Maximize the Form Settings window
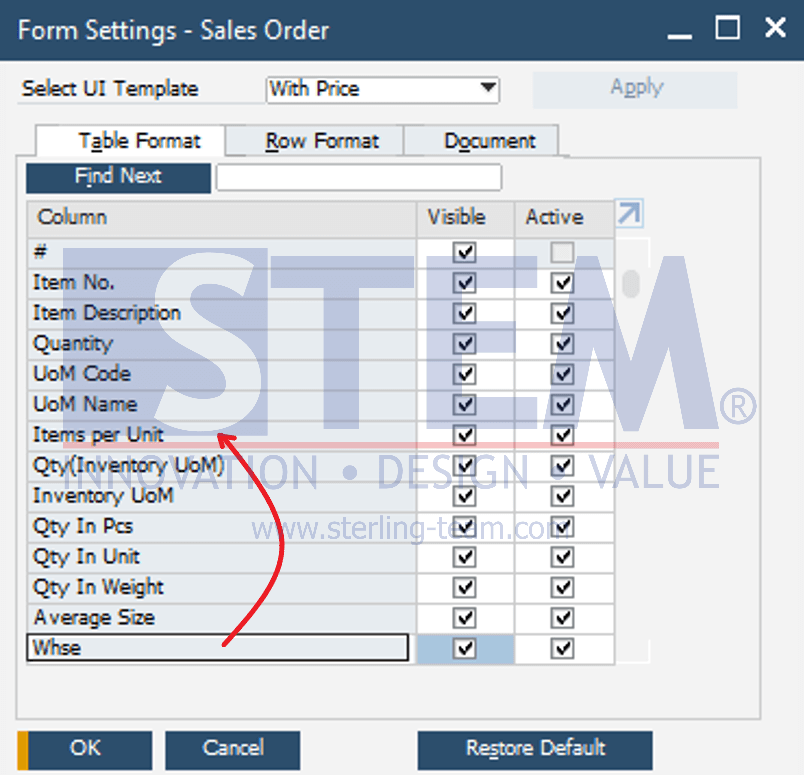 click(x=727, y=28)
